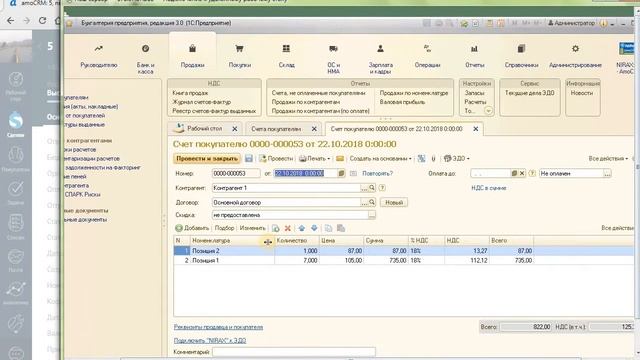Image resolution: width=640 pixels, height=360 pixels.
Task: Move the row up with the blue arrow
Action: (302, 228)
